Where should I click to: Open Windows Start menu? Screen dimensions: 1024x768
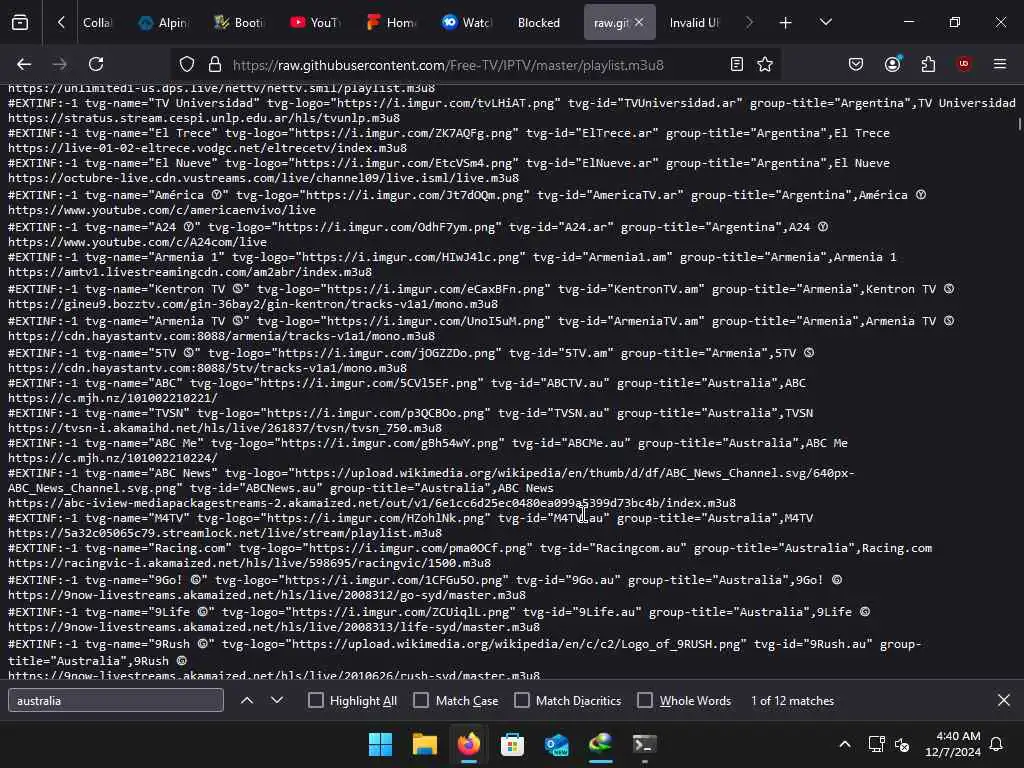pyautogui.click(x=380, y=744)
